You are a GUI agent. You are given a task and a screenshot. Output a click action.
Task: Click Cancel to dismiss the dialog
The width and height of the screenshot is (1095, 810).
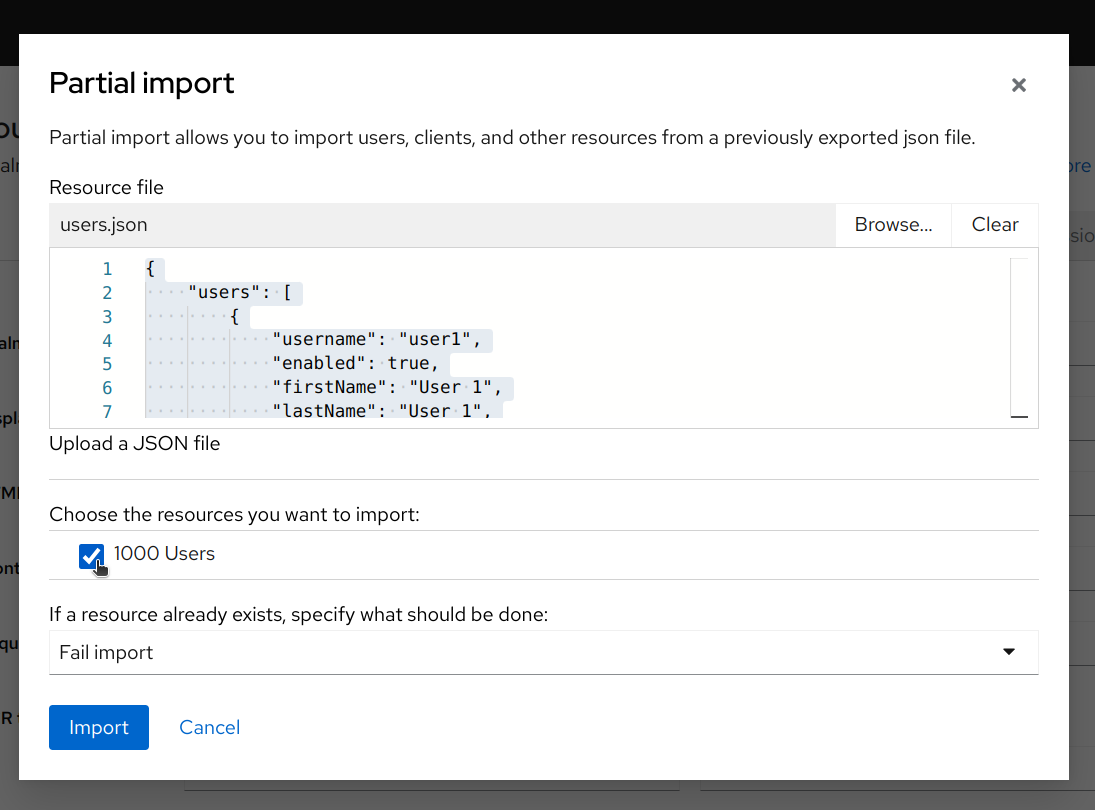[x=209, y=727]
